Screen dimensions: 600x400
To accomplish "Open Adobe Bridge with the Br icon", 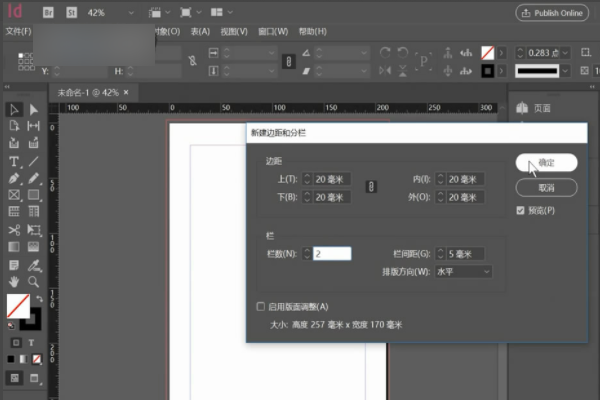I will (x=49, y=12).
